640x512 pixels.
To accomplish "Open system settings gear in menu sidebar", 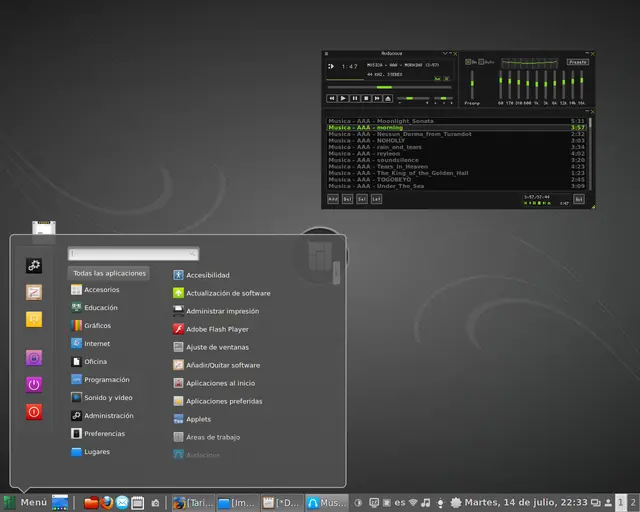I will [34, 265].
